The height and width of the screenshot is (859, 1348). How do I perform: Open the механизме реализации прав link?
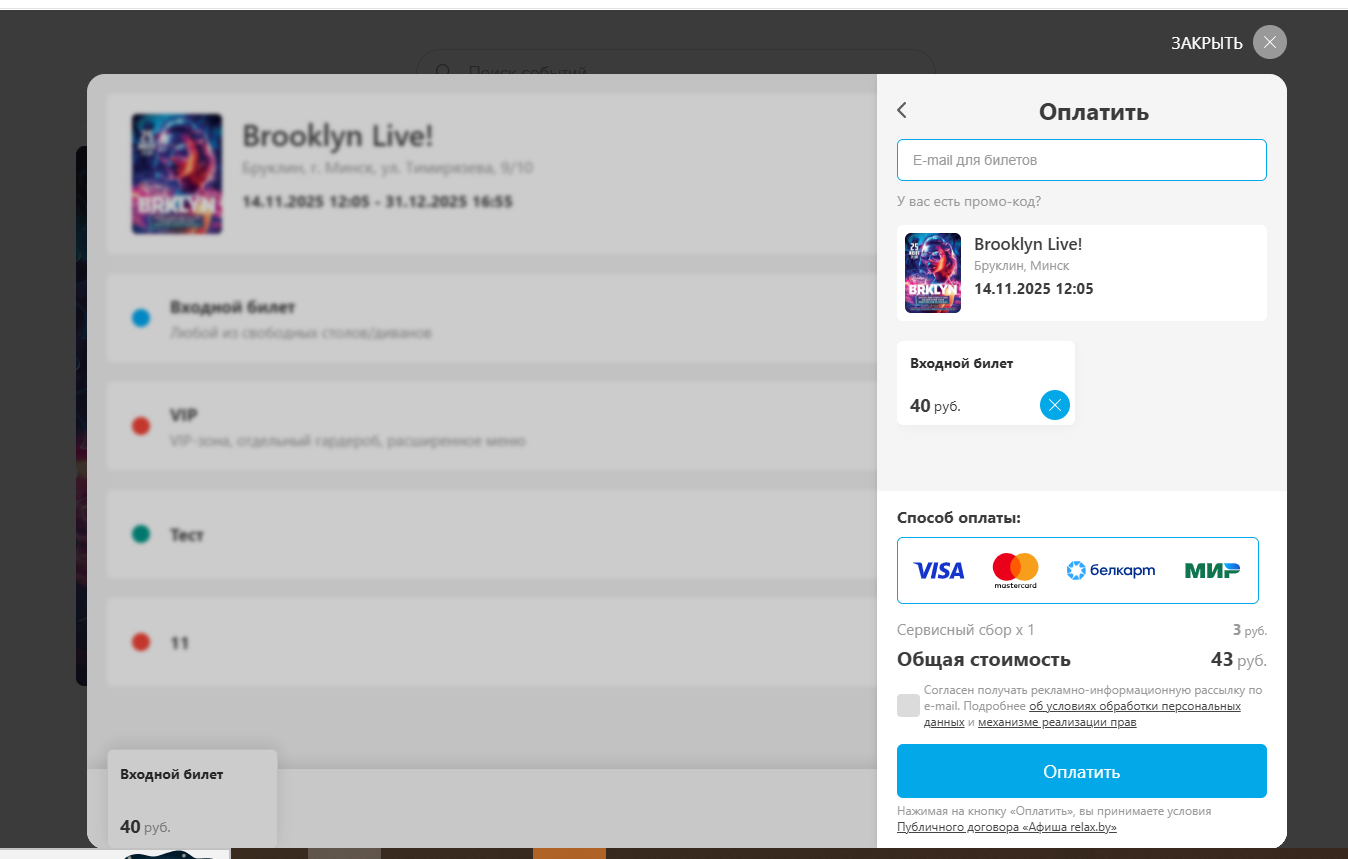pyautogui.click(x=1057, y=722)
